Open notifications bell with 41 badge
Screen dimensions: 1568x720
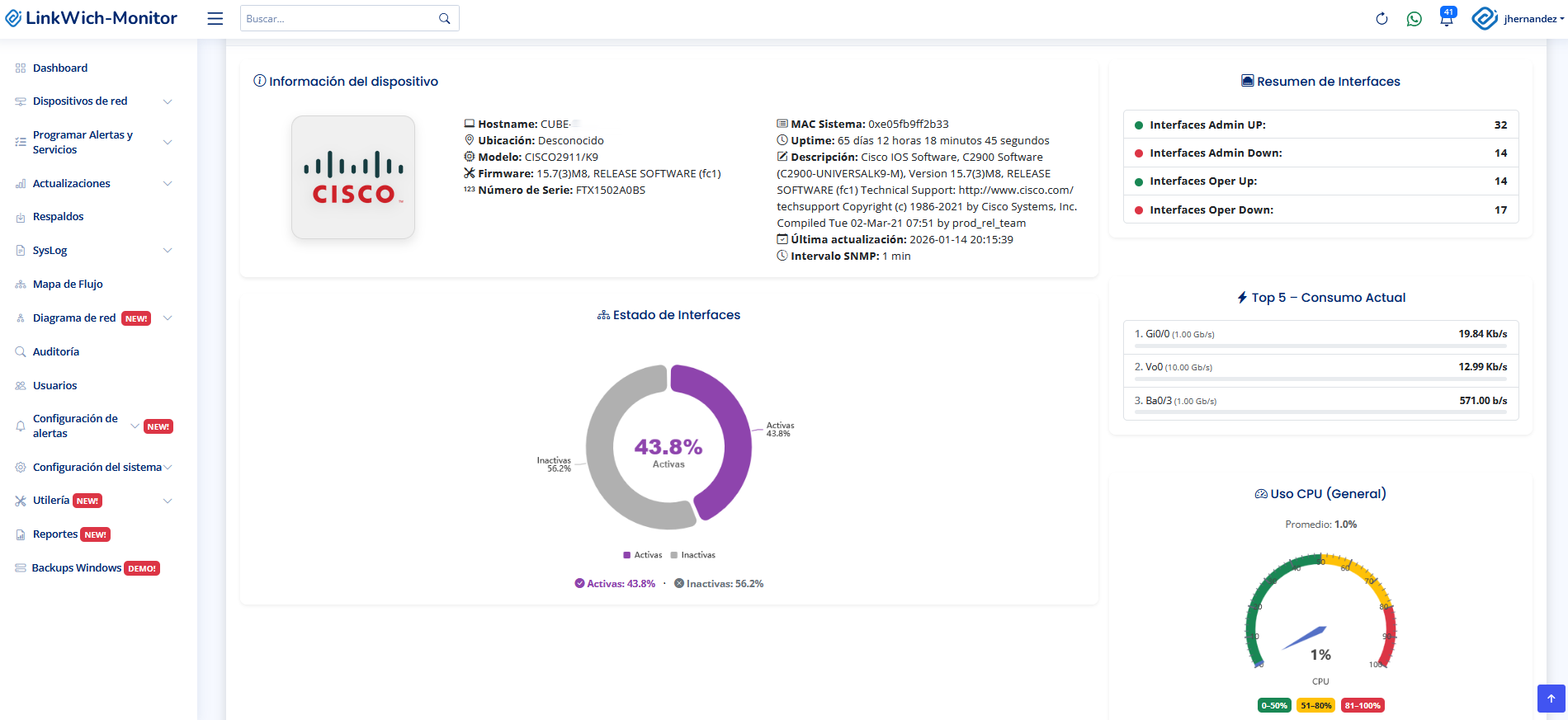[1447, 19]
